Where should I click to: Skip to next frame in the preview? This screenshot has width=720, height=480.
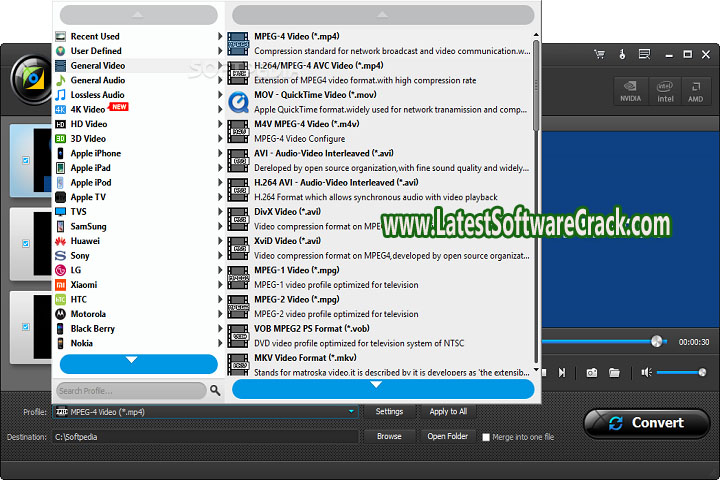pos(562,373)
